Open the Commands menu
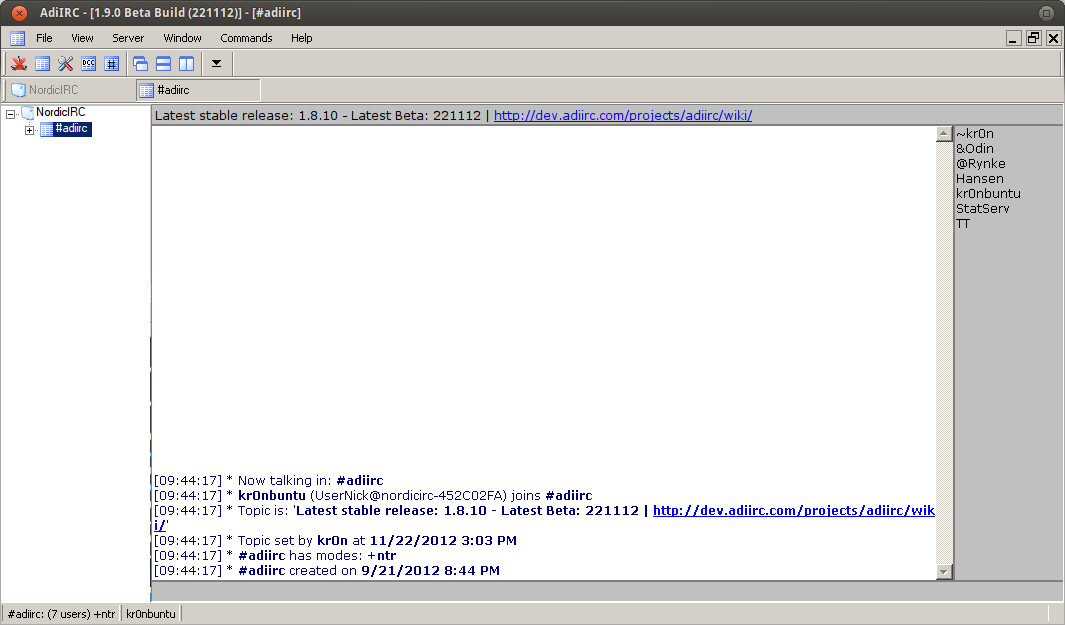This screenshot has height=625, width=1065. (246, 38)
